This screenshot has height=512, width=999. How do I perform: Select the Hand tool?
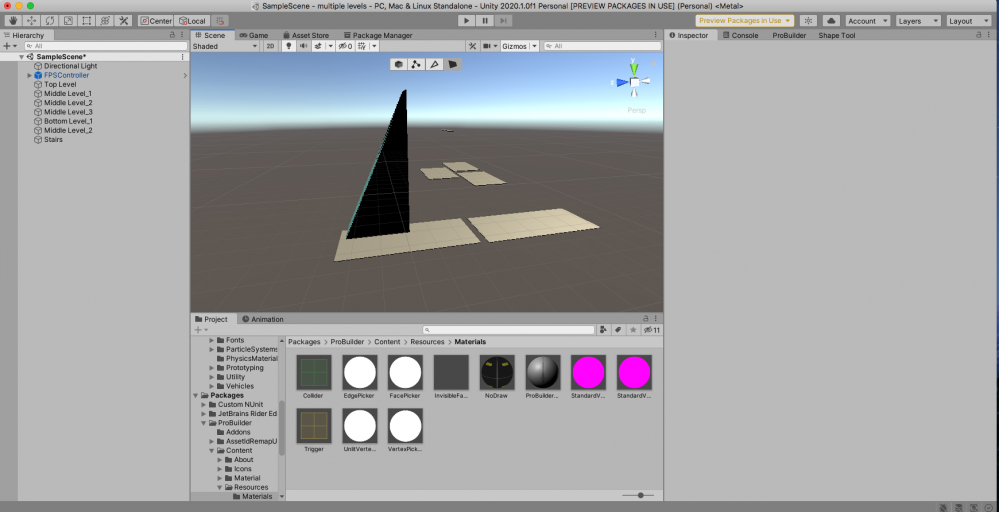pyautogui.click(x=13, y=21)
